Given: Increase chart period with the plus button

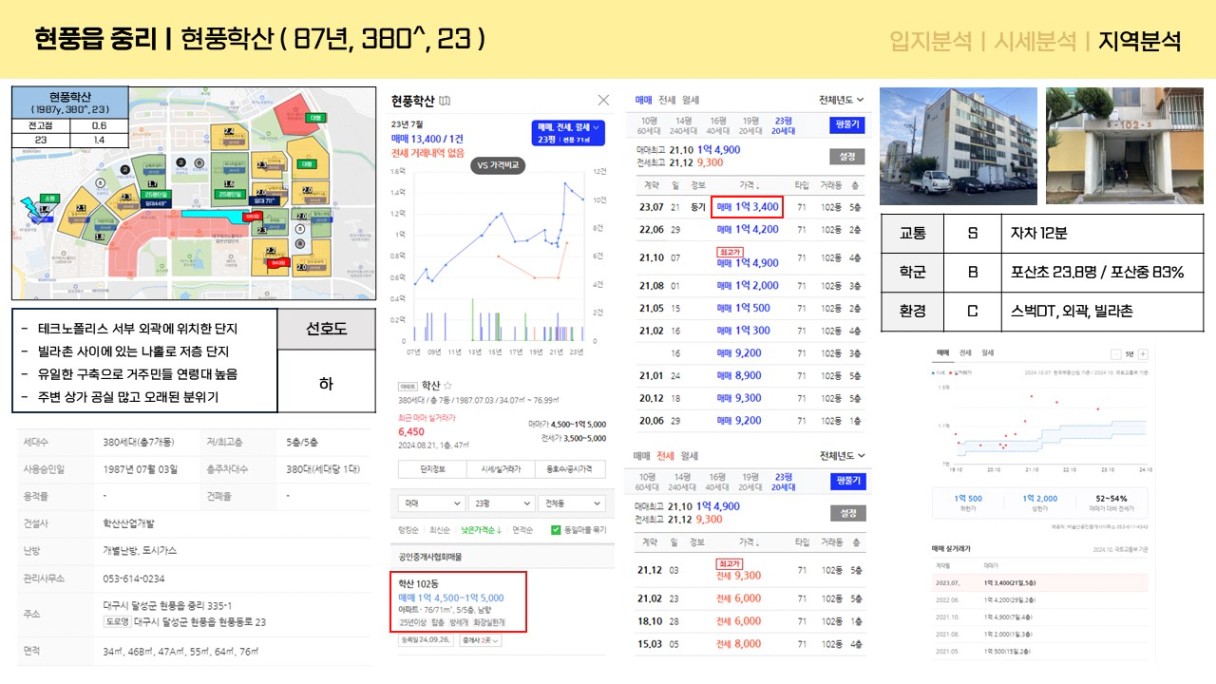Looking at the screenshot, I should click(1143, 354).
